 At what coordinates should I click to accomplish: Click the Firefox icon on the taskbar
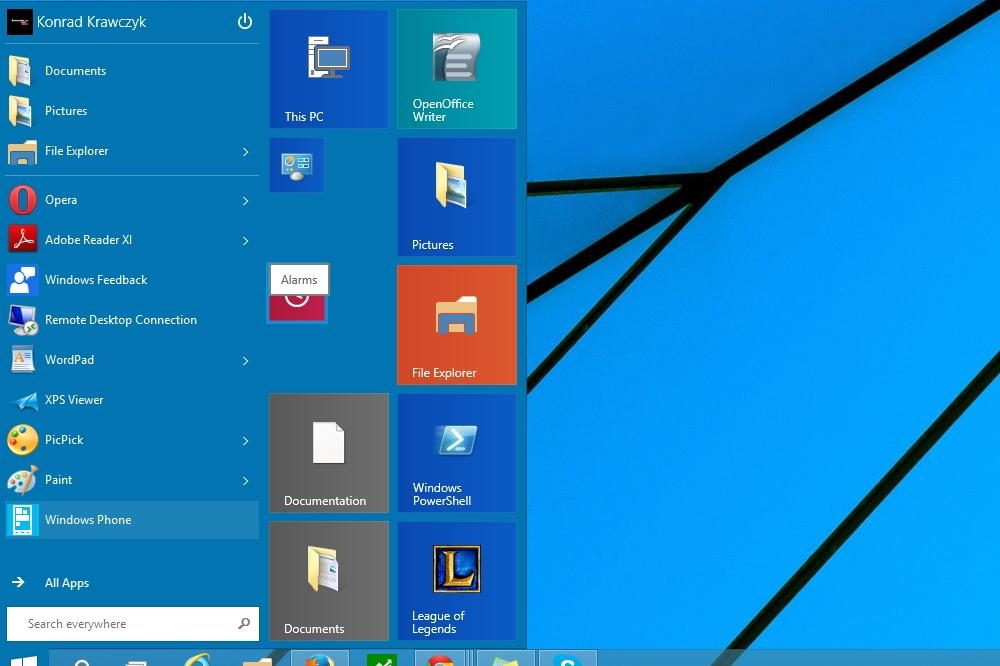click(320, 658)
